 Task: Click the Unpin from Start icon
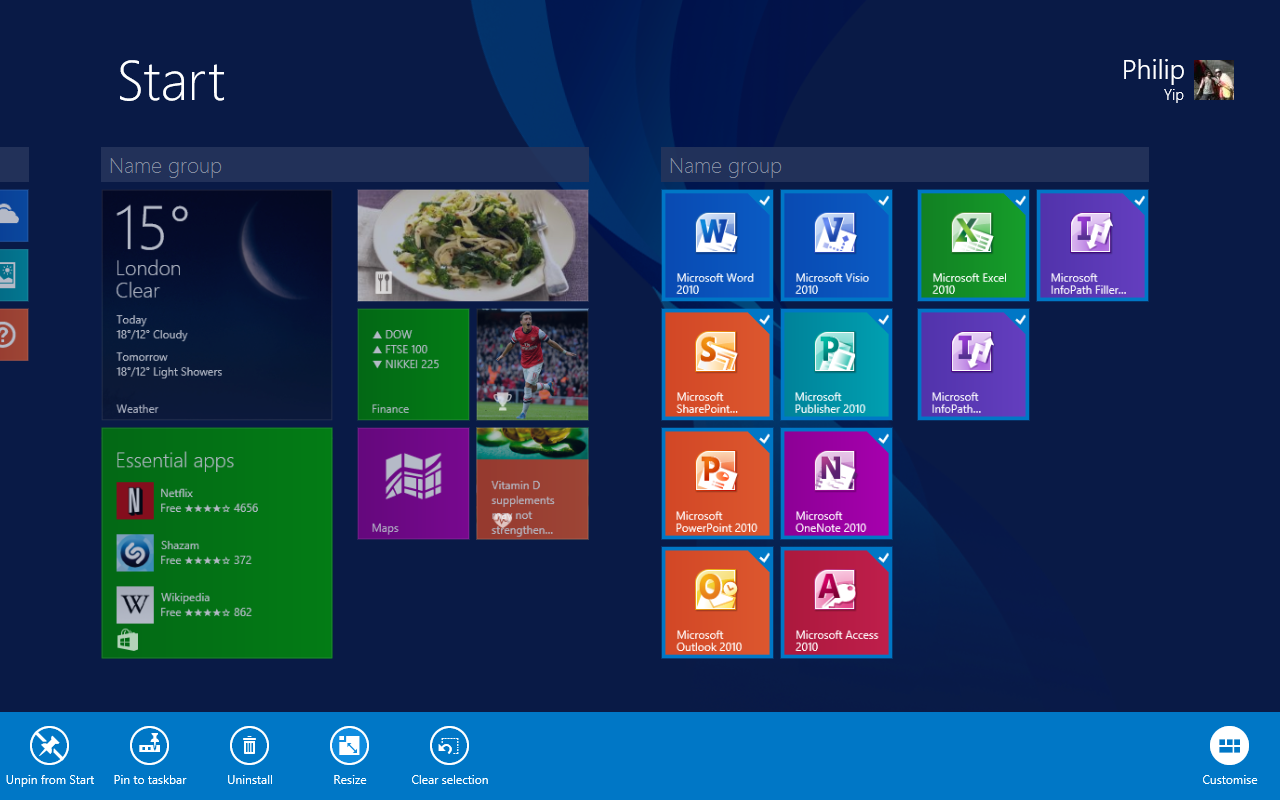[x=49, y=745]
